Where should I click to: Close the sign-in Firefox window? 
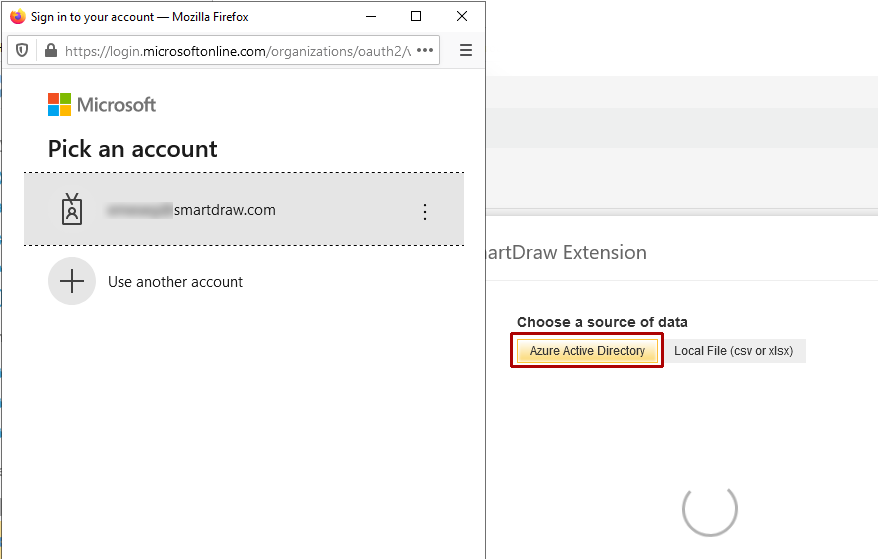click(461, 16)
